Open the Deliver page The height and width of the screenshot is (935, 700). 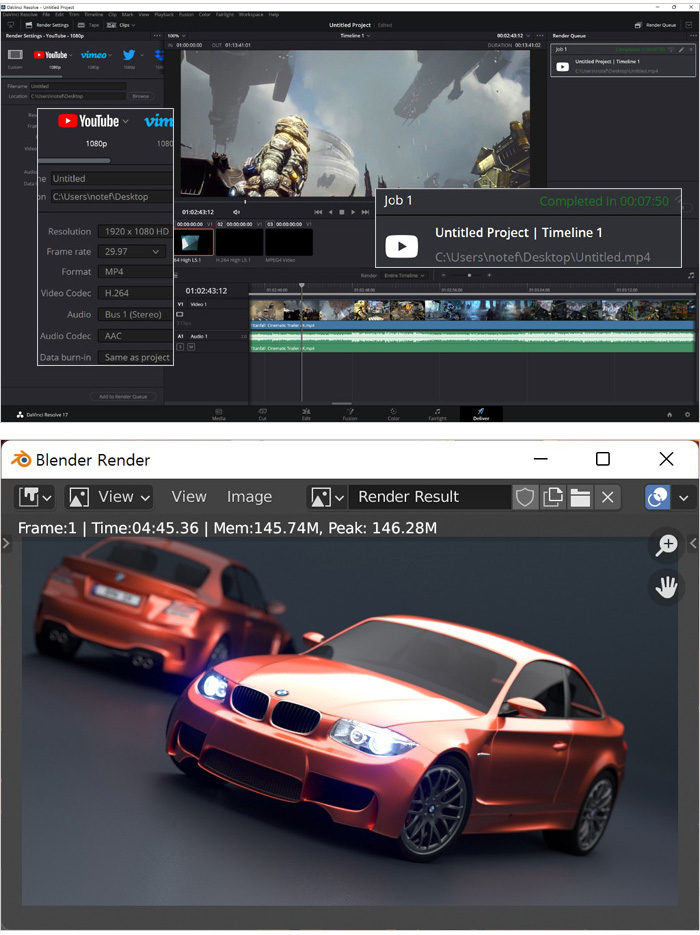point(481,413)
